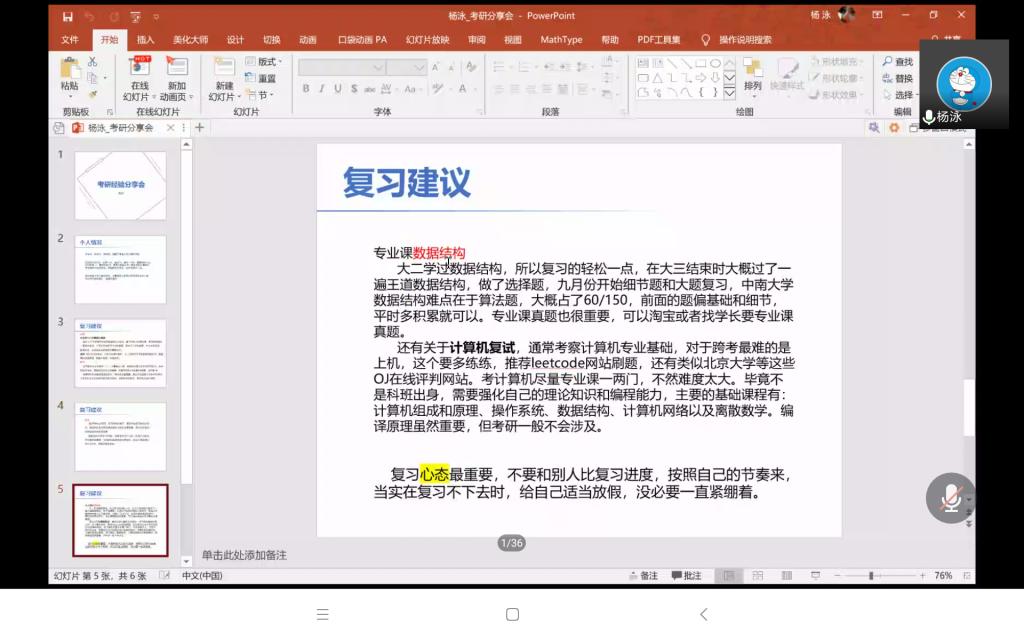This screenshot has width=1024, height=640.
Task: Unmute the microphone floating button
Action: [x=949, y=497]
